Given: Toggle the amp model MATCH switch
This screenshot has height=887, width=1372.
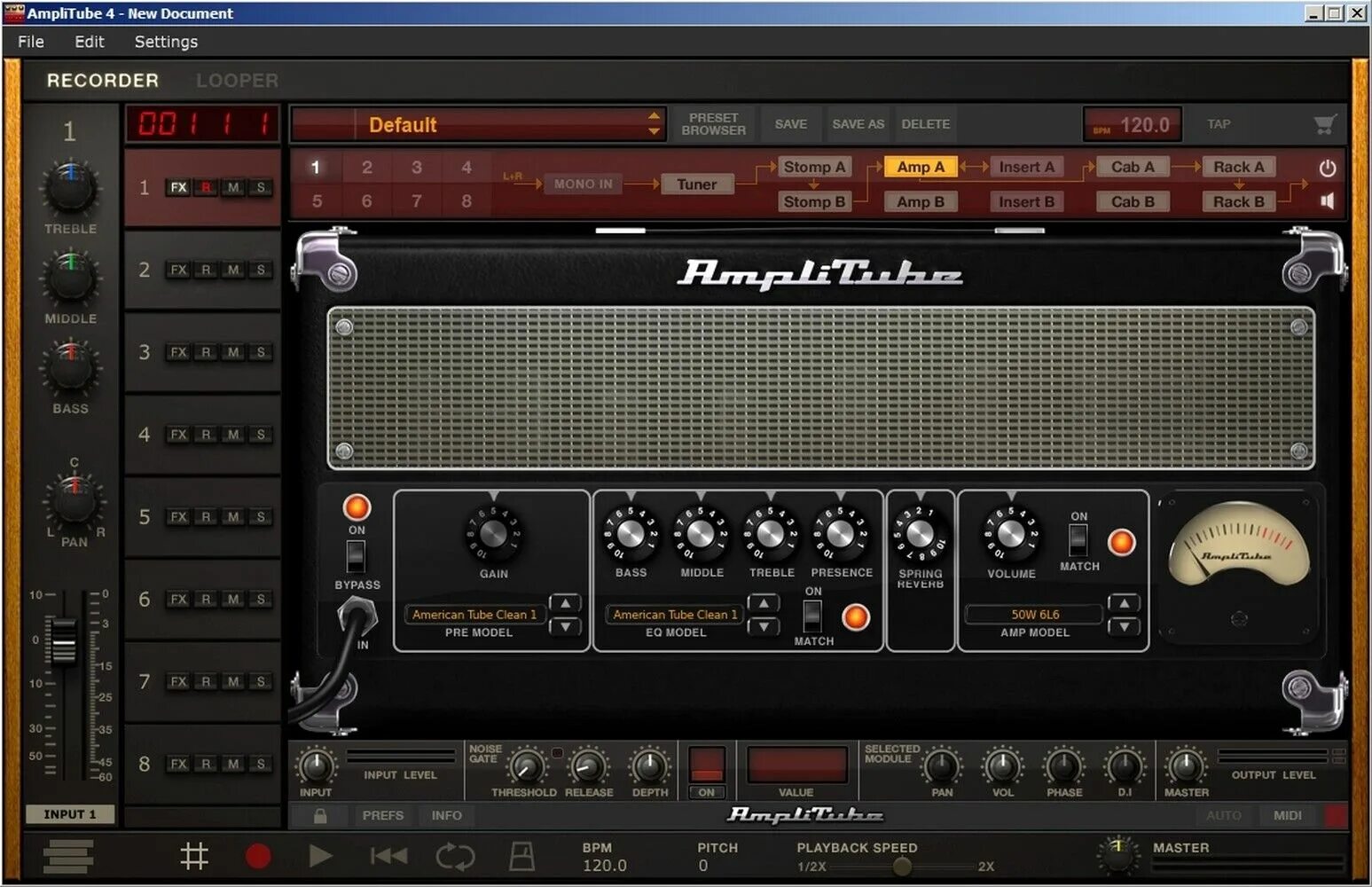Looking at the screenshot, I should (1078, 540).
